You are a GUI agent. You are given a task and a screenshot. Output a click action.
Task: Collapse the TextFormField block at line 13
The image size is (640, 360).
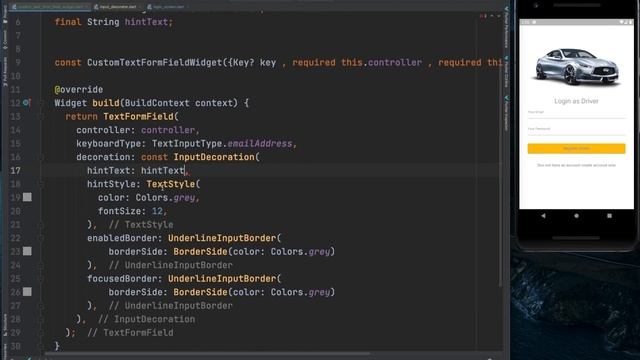click(41, 117)
